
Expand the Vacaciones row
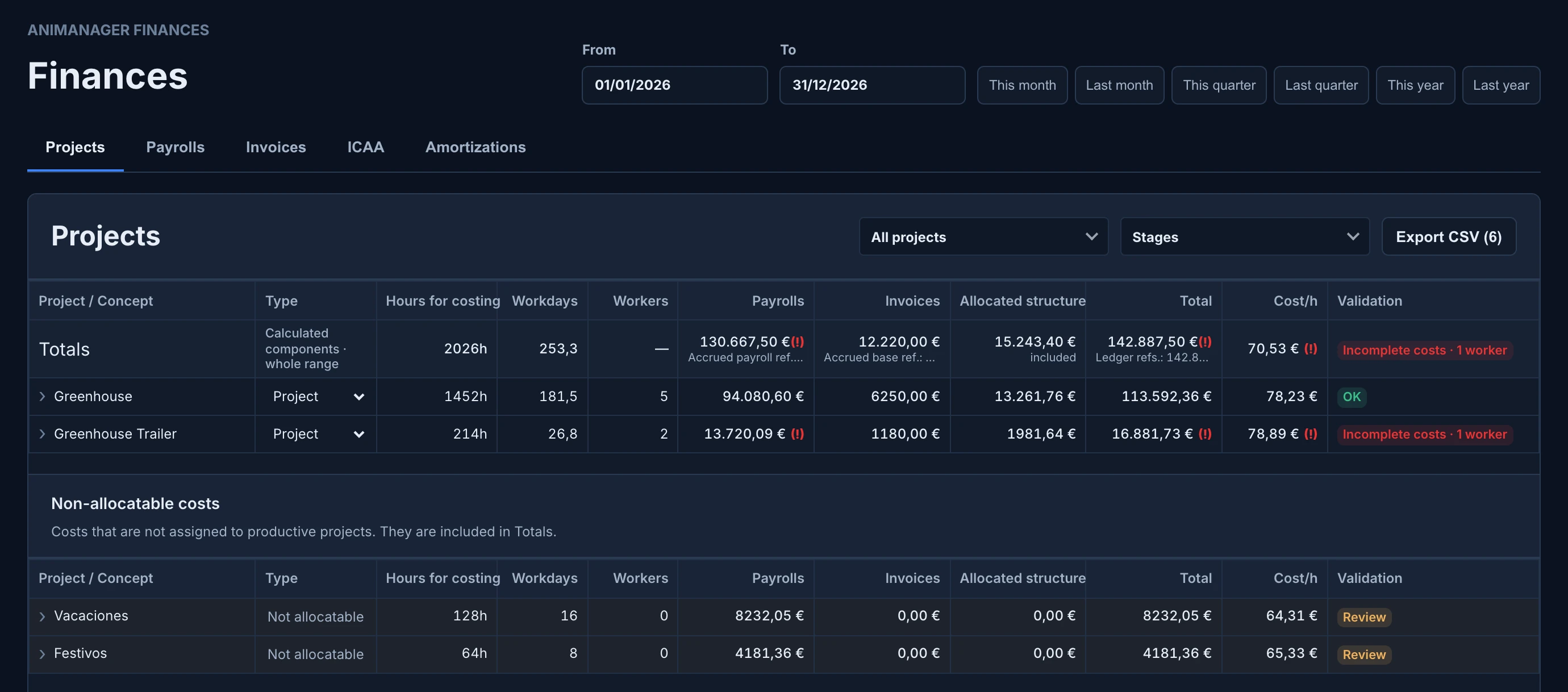[42, 616]
